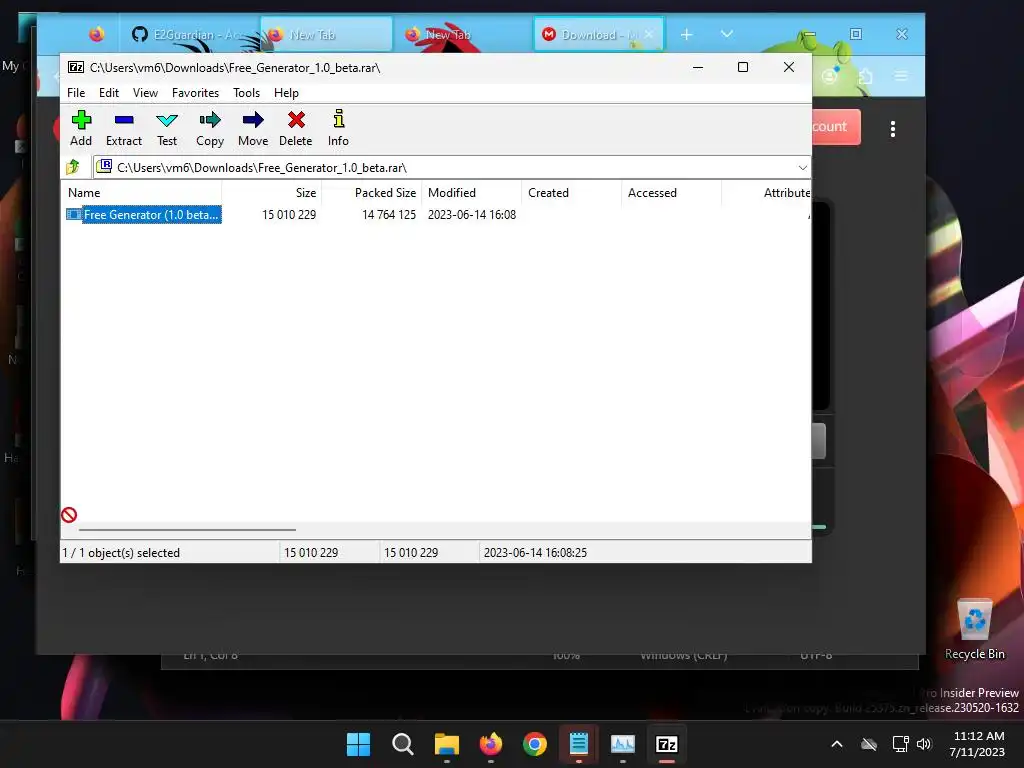Image resolution: width=1024 pixels, height=768 pixels.
Task: Open the Edit menu
Action: coord(108,93)
